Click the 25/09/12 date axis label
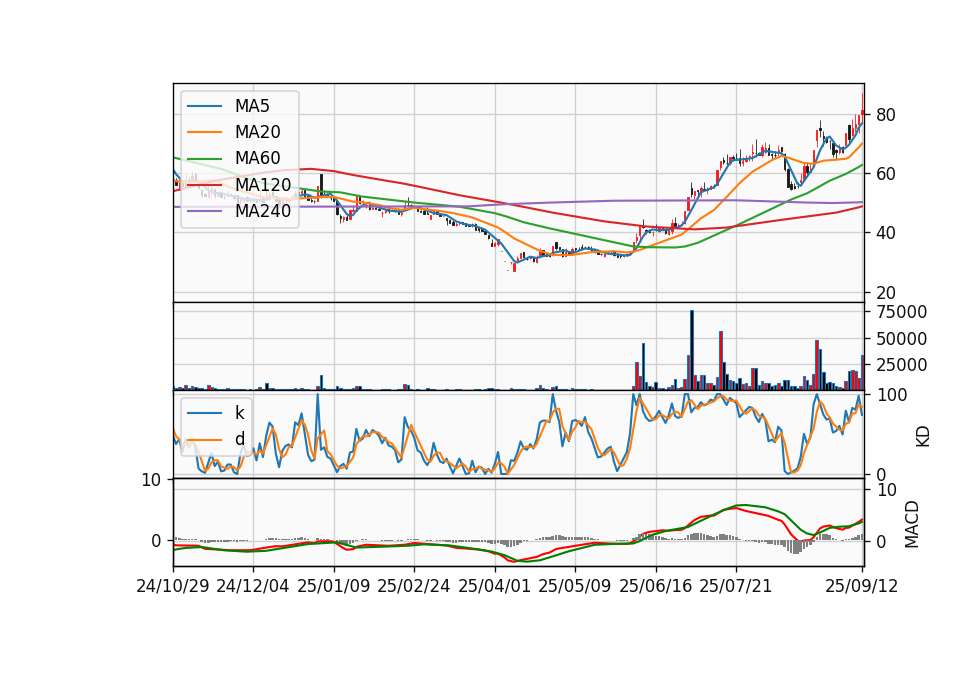 (862, 586)
